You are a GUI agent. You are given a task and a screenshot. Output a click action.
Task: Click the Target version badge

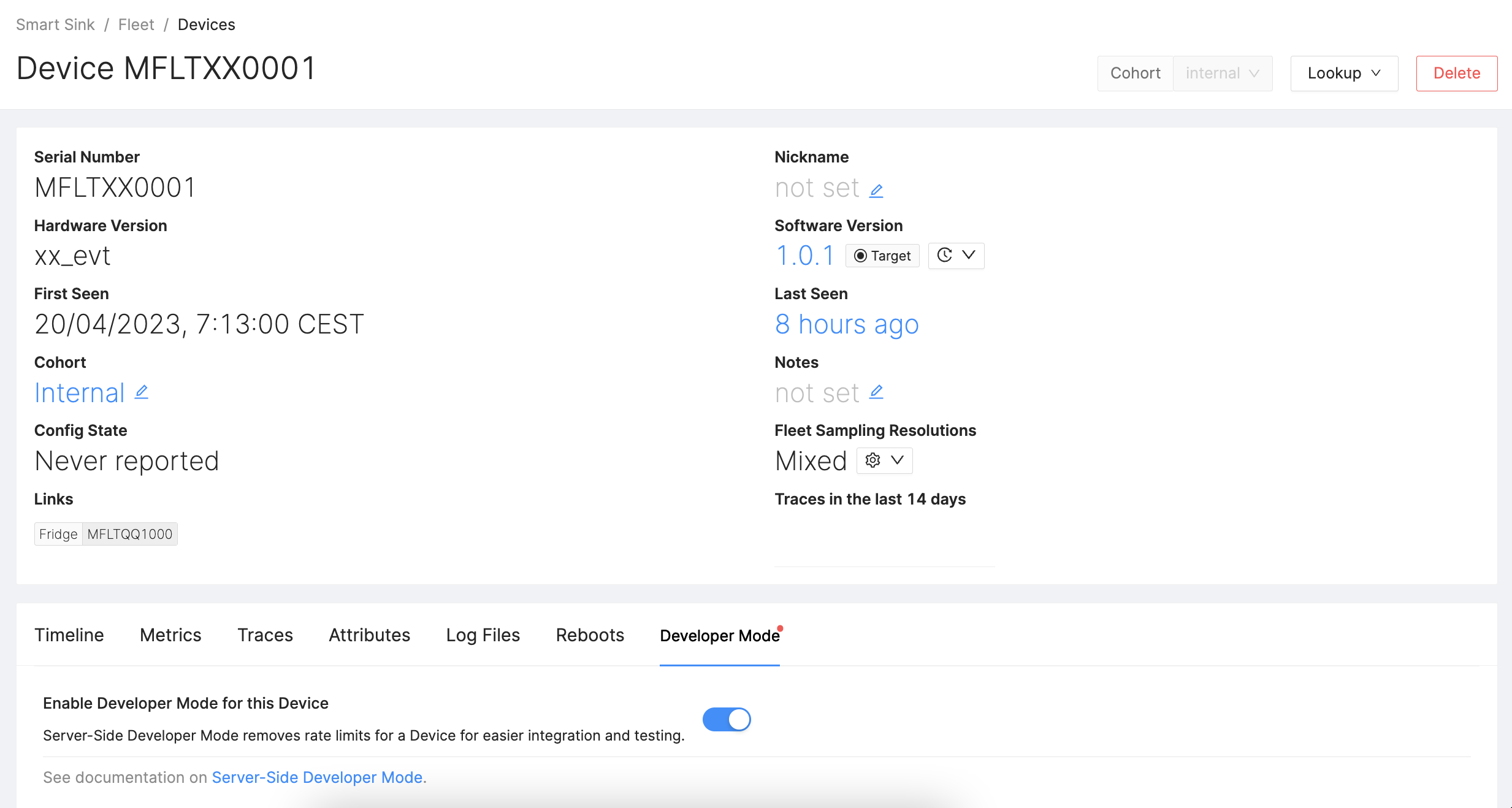point(882,256)
